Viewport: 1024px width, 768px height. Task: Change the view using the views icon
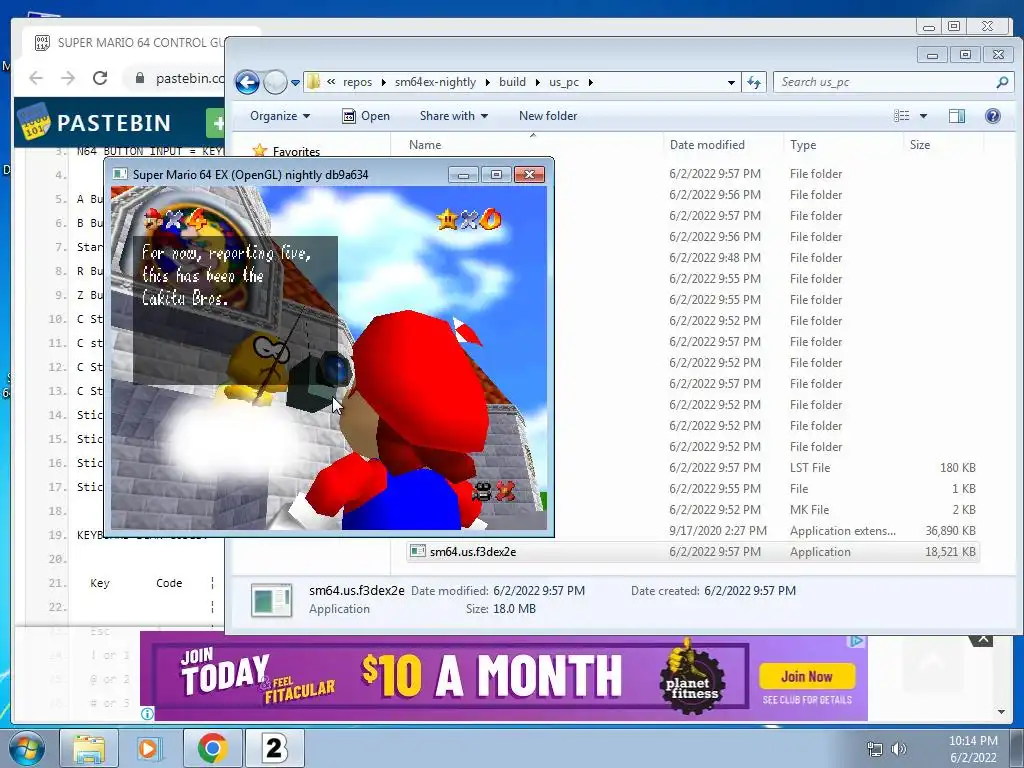[x=902, y=116]
